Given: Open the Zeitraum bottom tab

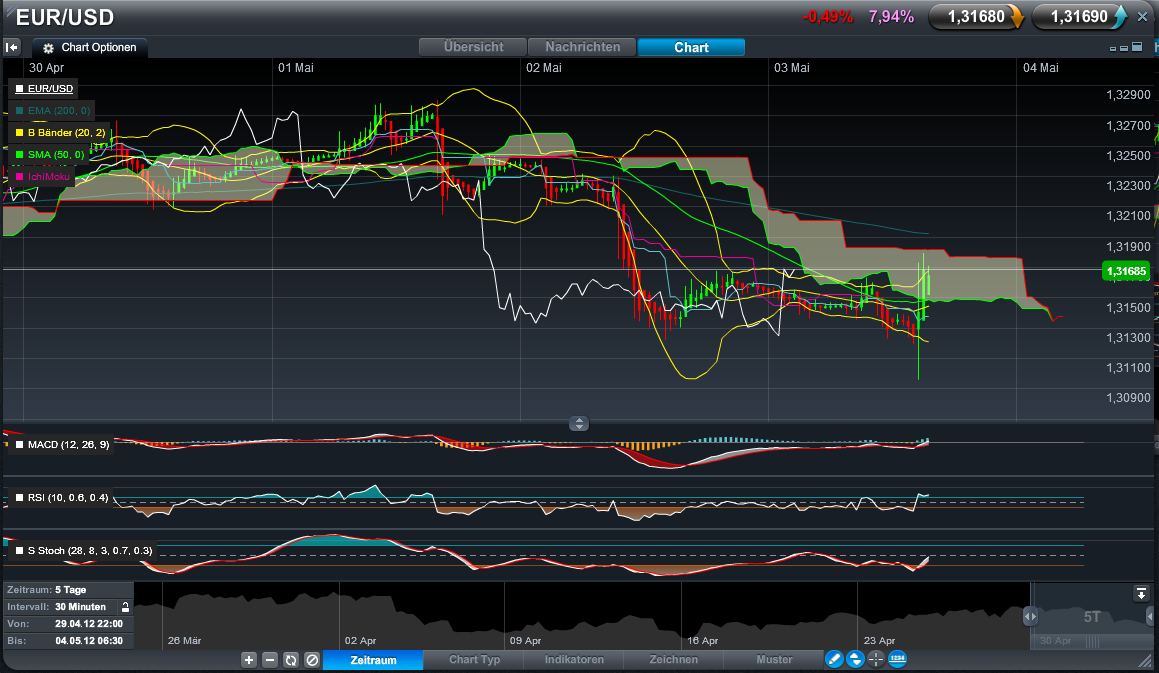Looking at the screenshot, I should [x=373, y=660].
